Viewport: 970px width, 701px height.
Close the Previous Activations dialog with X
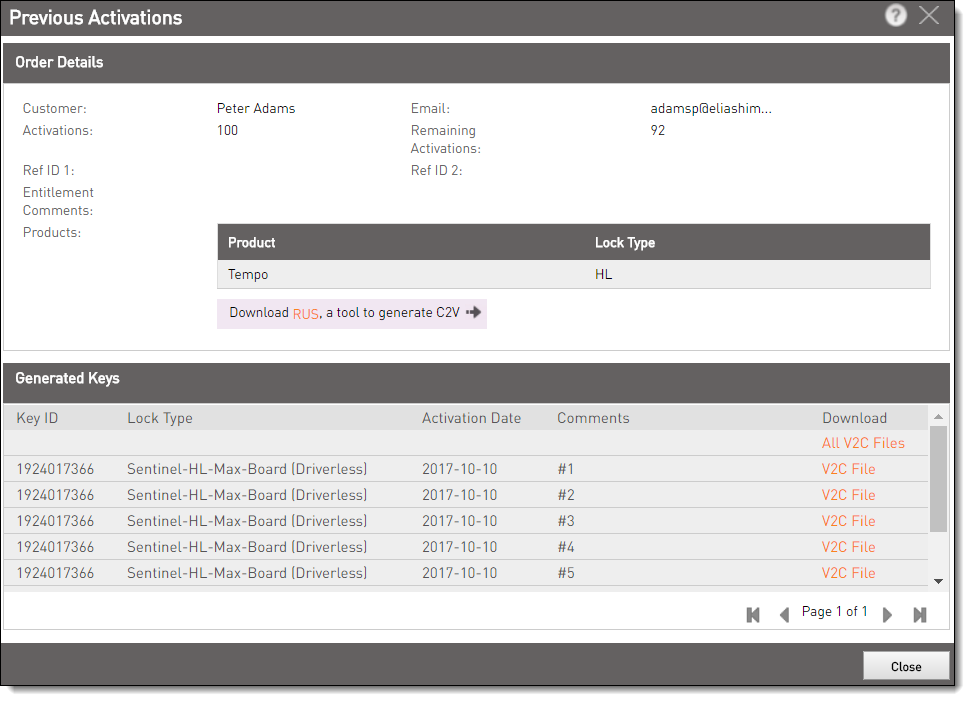tap(929, 15)
